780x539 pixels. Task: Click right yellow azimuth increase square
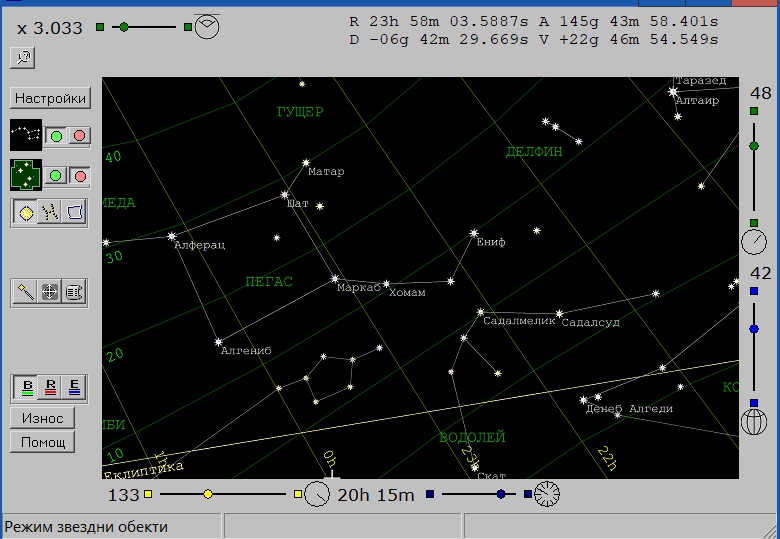point(297,494)
